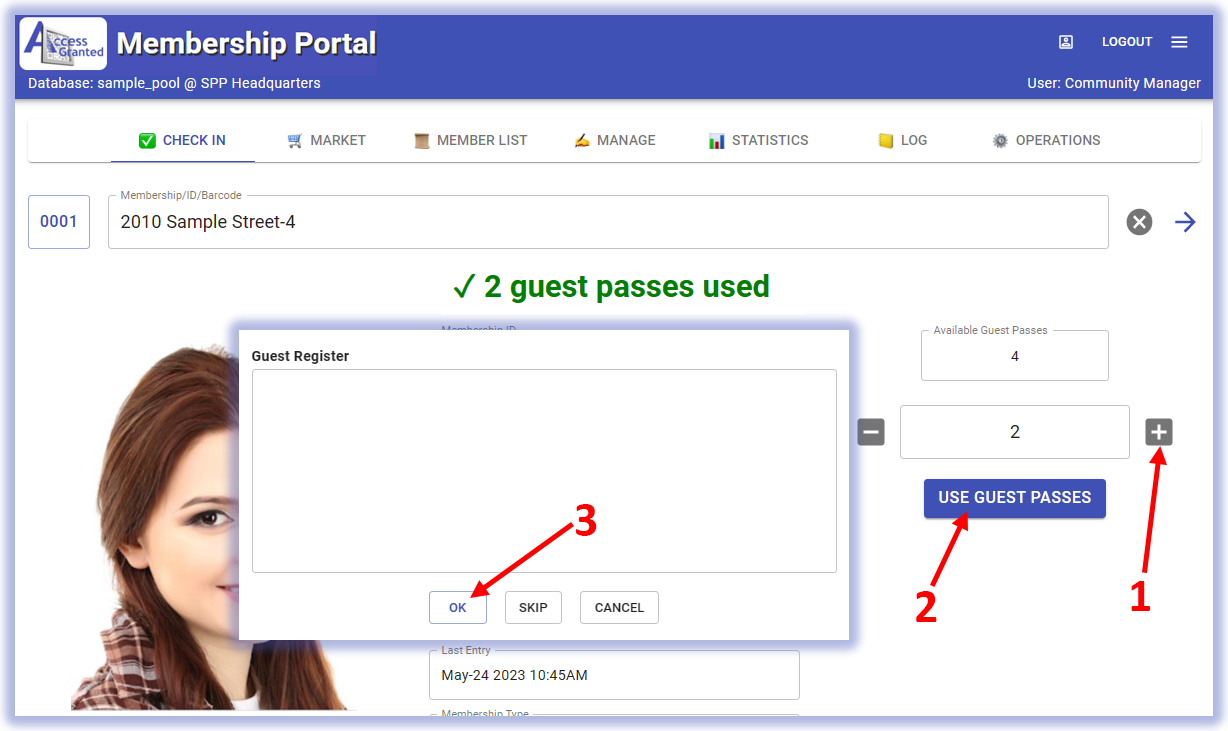Switch to the Operations tab
1228x731 pixels.
[1046, 140]
